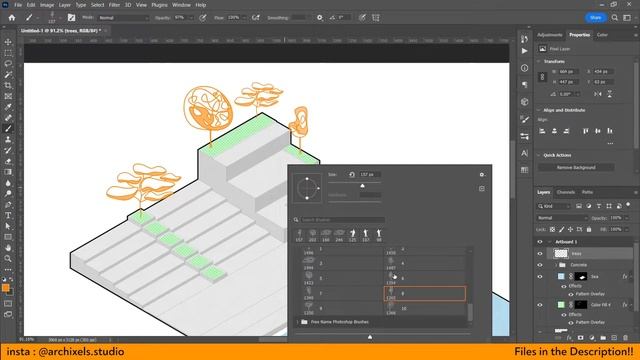
Task: Open the layer blend mode Normal dropdown
Action: (x=562, y=218)
